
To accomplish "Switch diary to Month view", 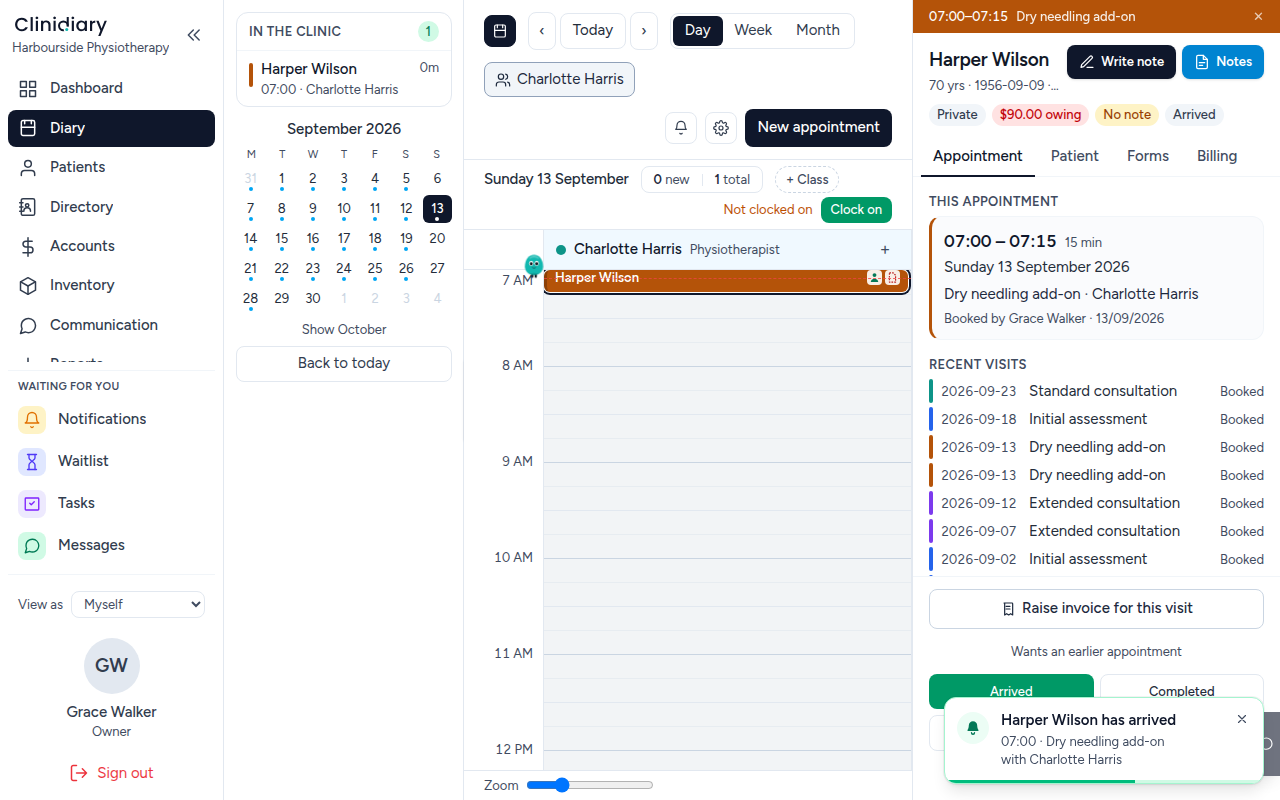I will pyautogui.click(x=818, y=31).
